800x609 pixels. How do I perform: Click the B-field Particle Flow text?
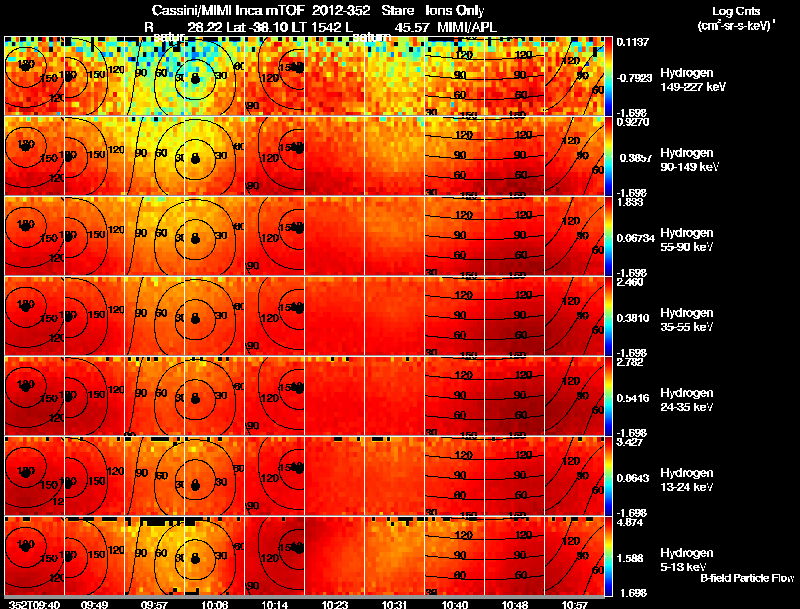click(747, 578)
